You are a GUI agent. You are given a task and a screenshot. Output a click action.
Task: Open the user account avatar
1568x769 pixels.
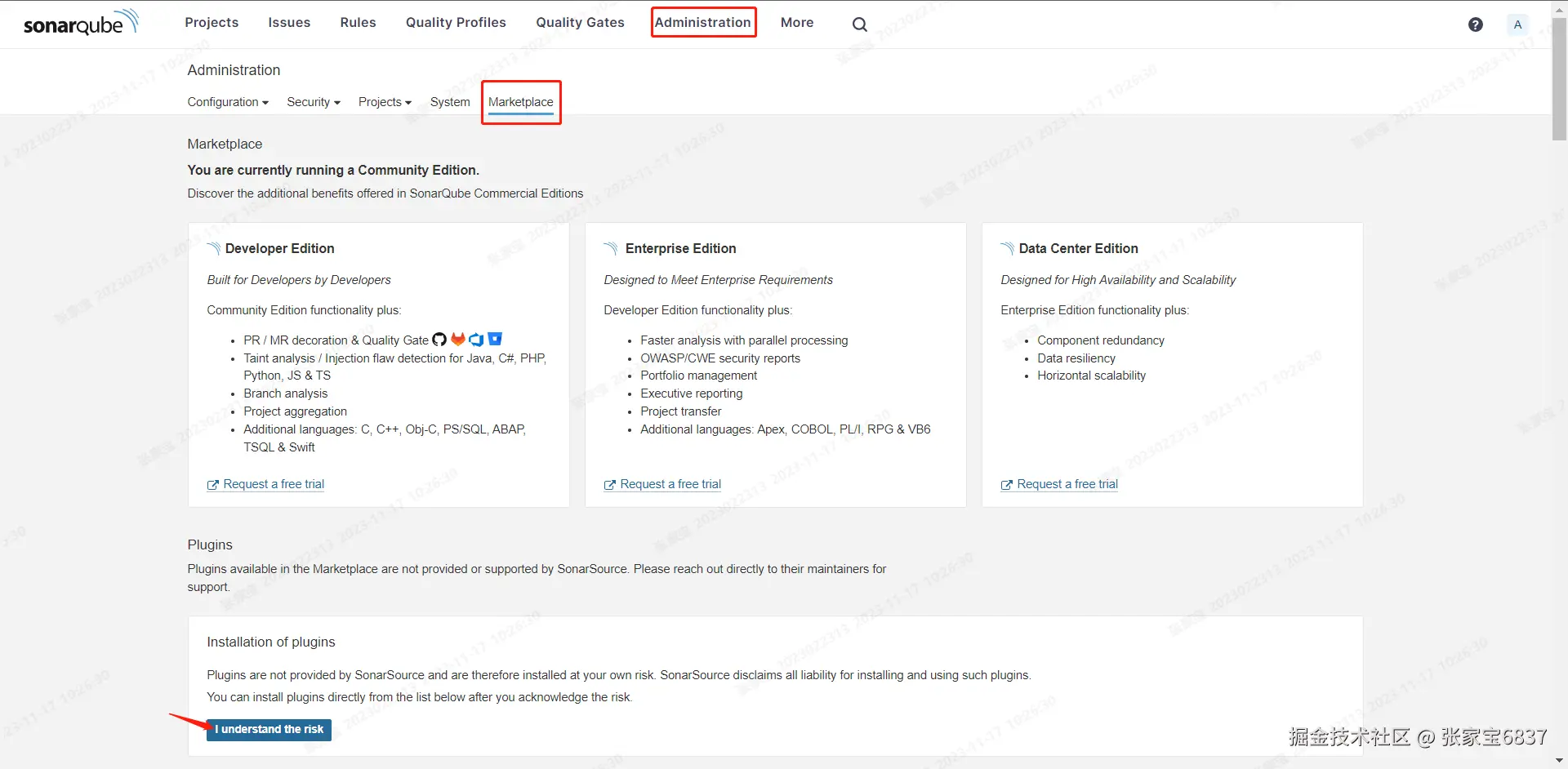pyautogui.click(x=1517, y=24)
